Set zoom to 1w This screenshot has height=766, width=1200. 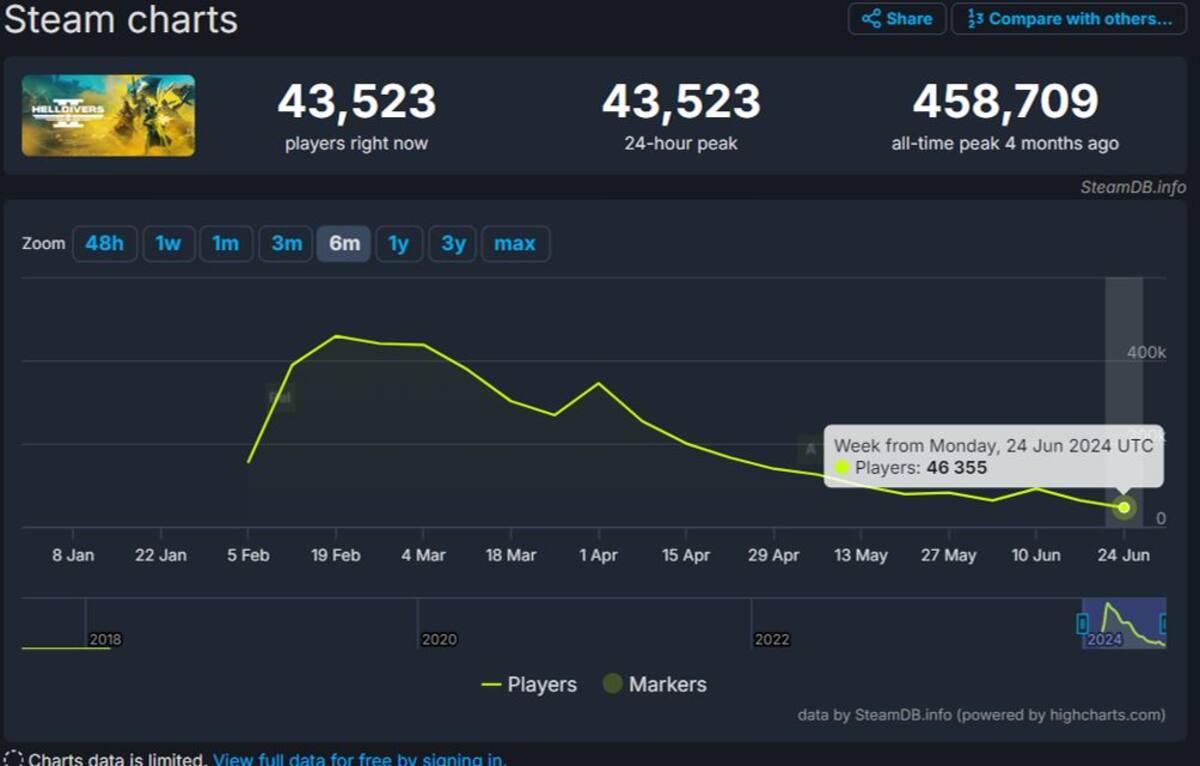pos(168,243)
